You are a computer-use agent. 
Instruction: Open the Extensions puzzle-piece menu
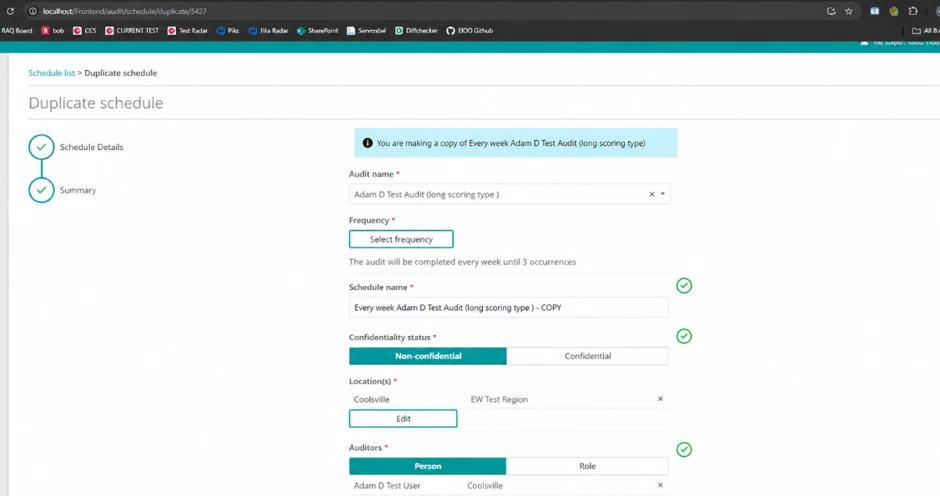tap(913, 11)
